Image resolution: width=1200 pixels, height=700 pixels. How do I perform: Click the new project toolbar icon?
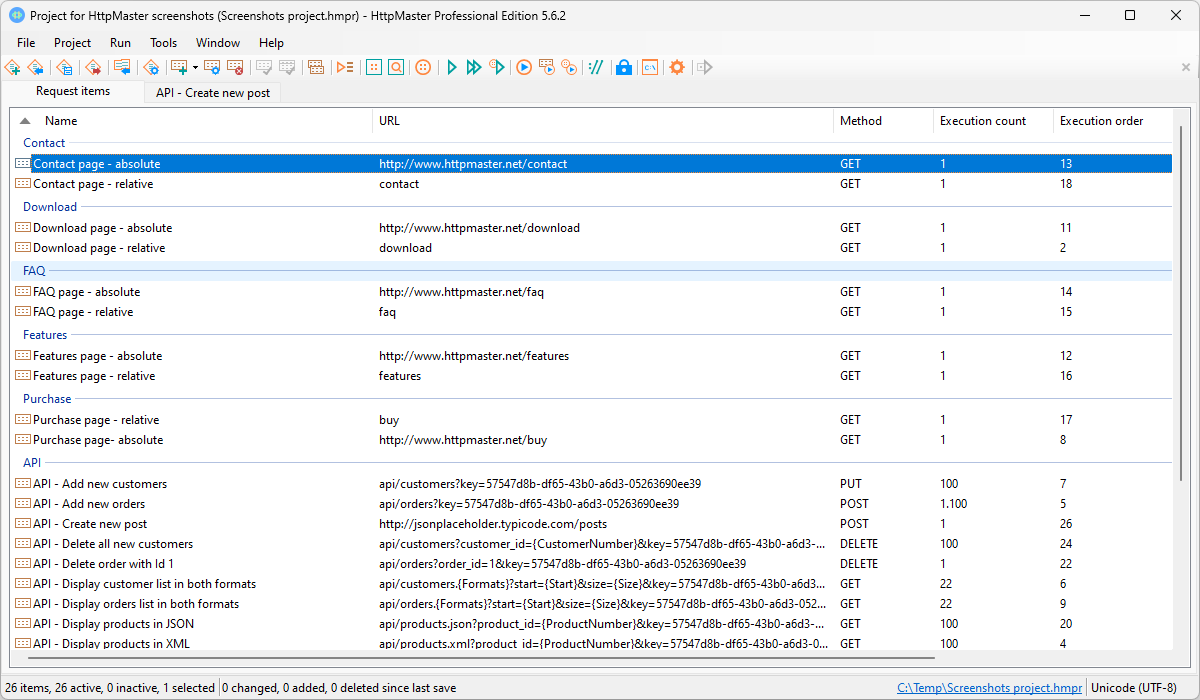[x=13, y=67]
